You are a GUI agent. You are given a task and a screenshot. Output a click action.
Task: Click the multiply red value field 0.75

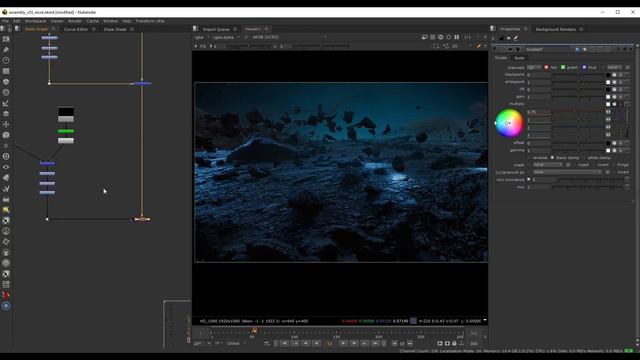click(x=538, y=112)
